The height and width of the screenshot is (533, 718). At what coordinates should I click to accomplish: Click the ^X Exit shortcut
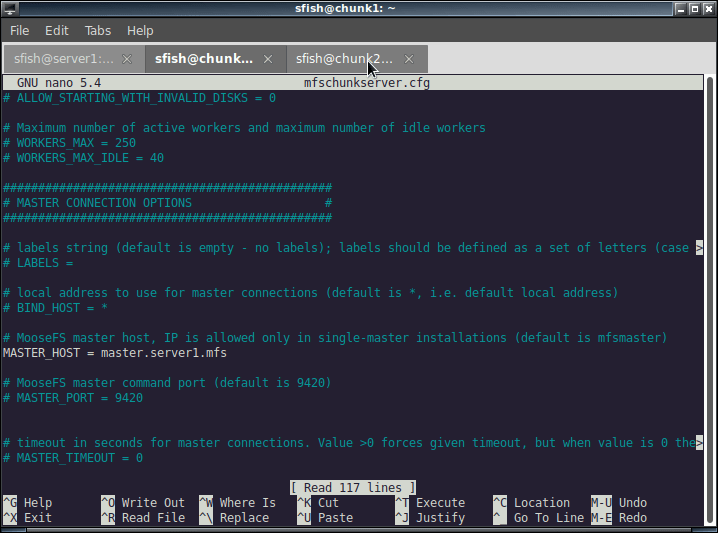27,518
